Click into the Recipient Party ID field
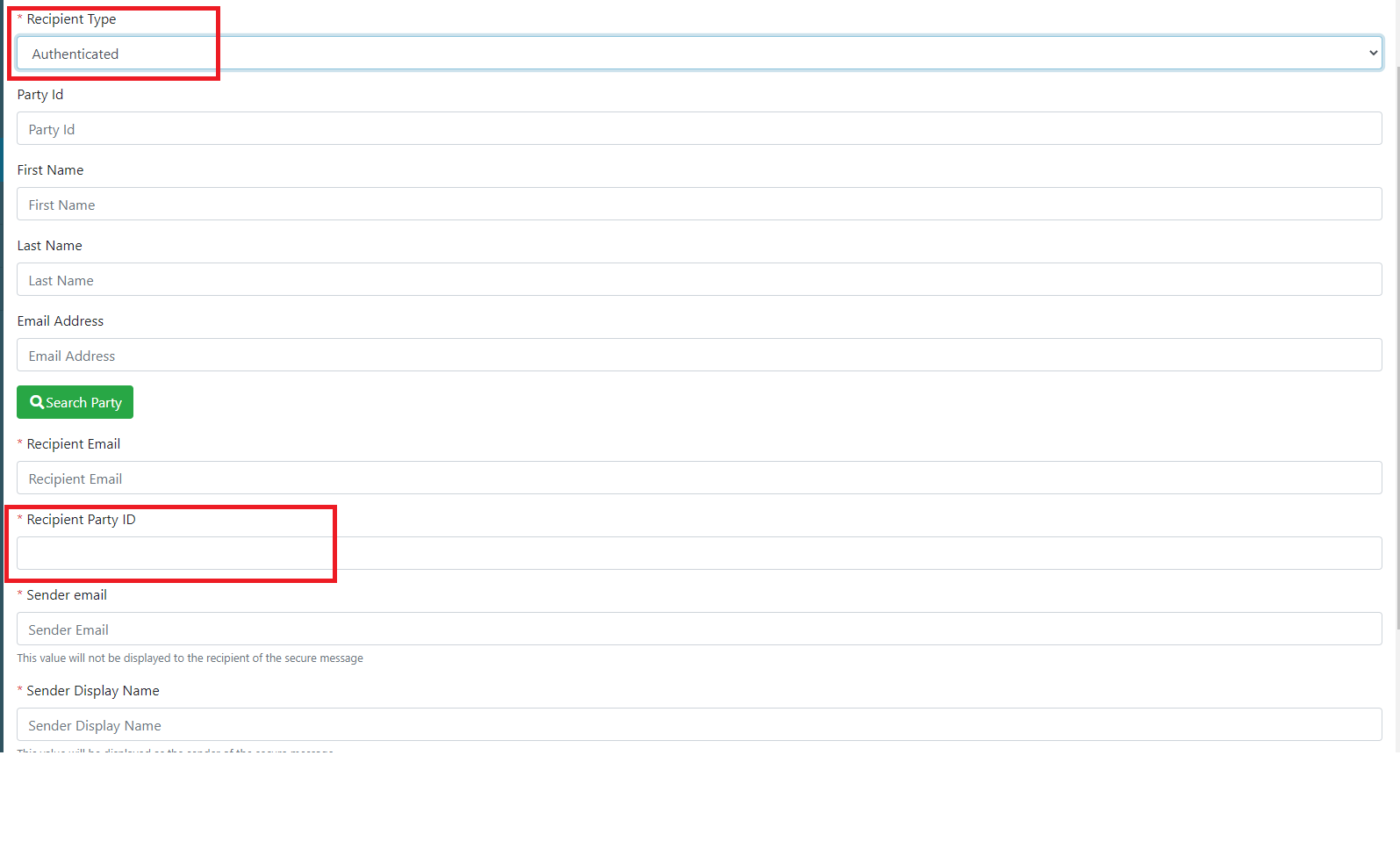Viewport: 1400px width, 856px height. coord(699,553)
